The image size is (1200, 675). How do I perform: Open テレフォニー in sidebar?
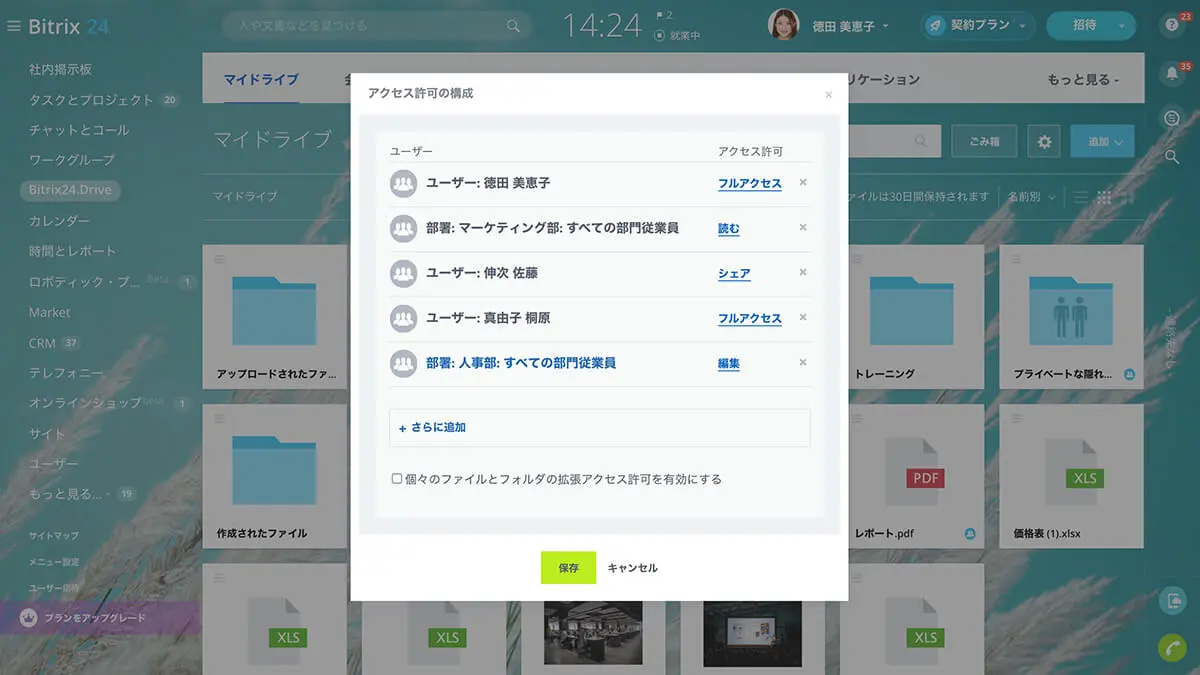click(66, 373)
